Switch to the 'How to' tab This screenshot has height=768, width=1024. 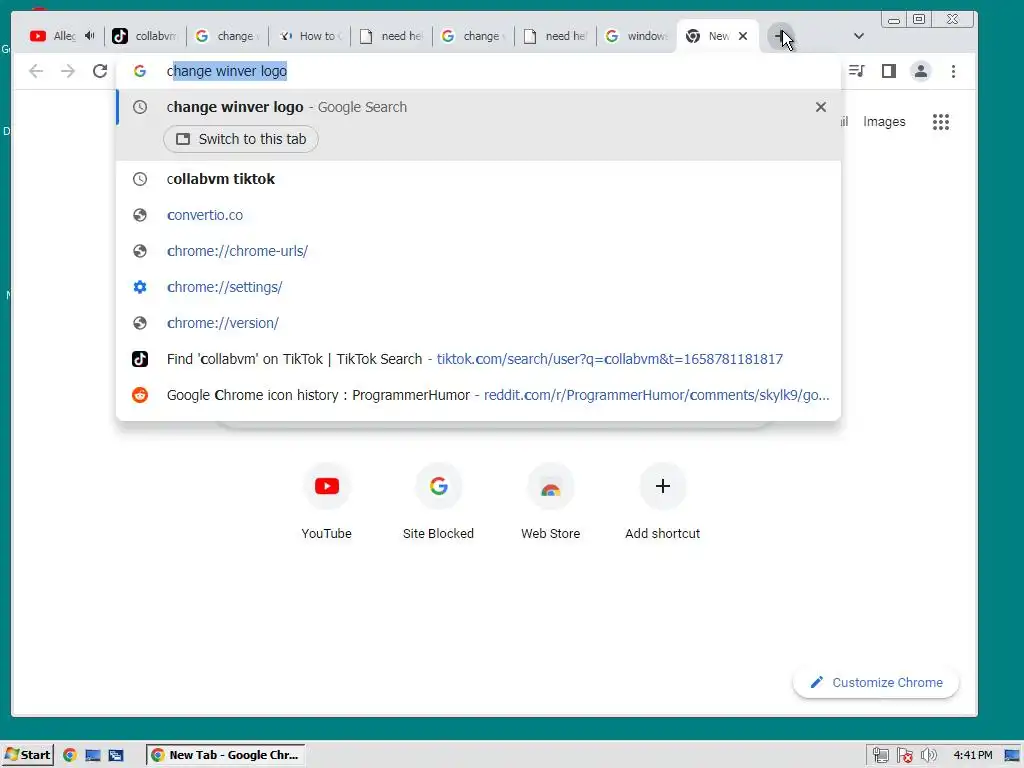tap(310, 36)
